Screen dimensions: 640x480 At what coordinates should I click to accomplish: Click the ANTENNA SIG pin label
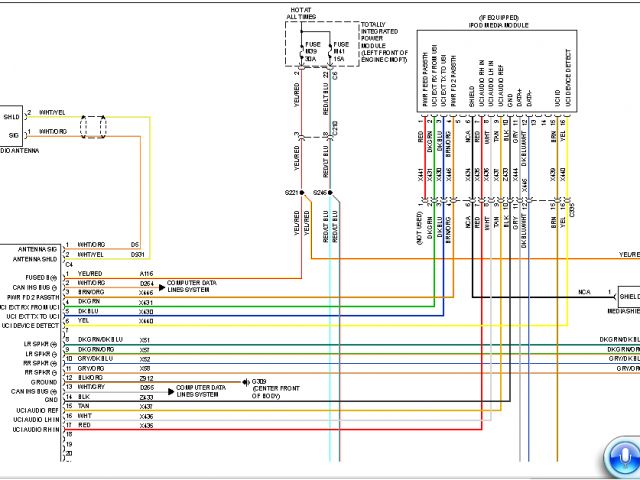click(33, 246)
